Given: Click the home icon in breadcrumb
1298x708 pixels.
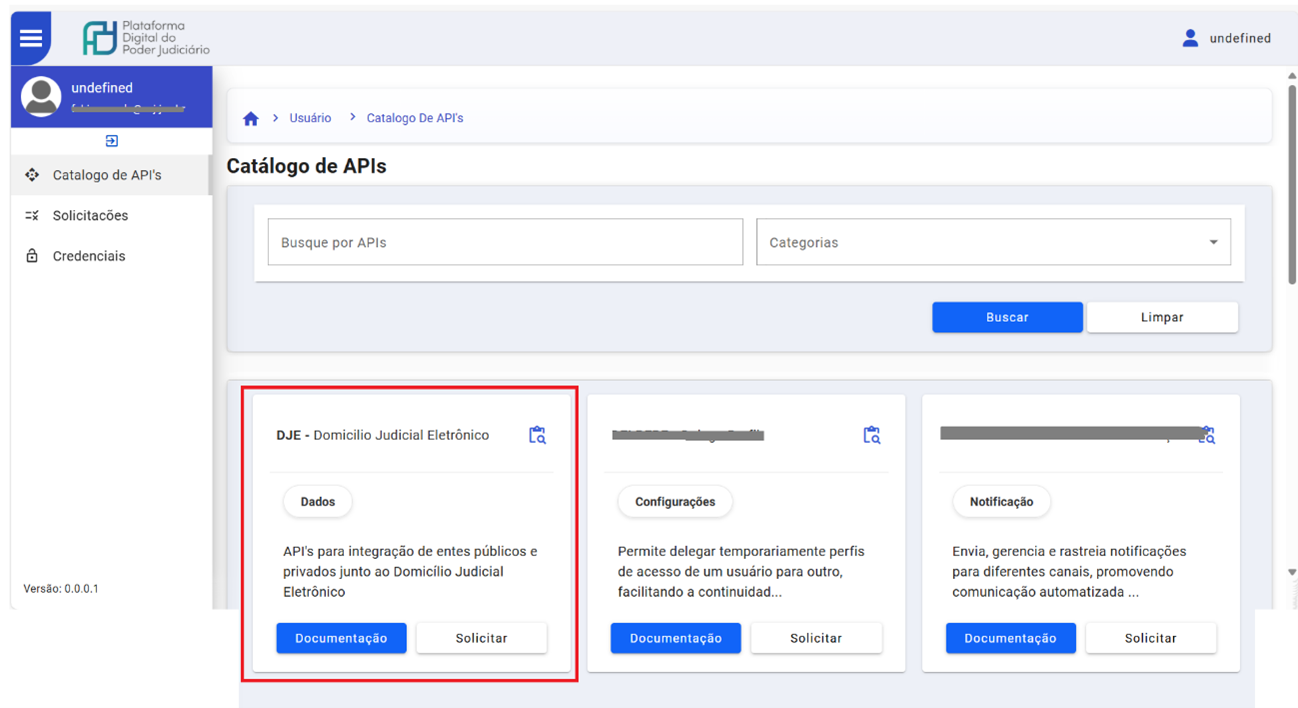Looking at the screenshot, I should pos(251,119).
